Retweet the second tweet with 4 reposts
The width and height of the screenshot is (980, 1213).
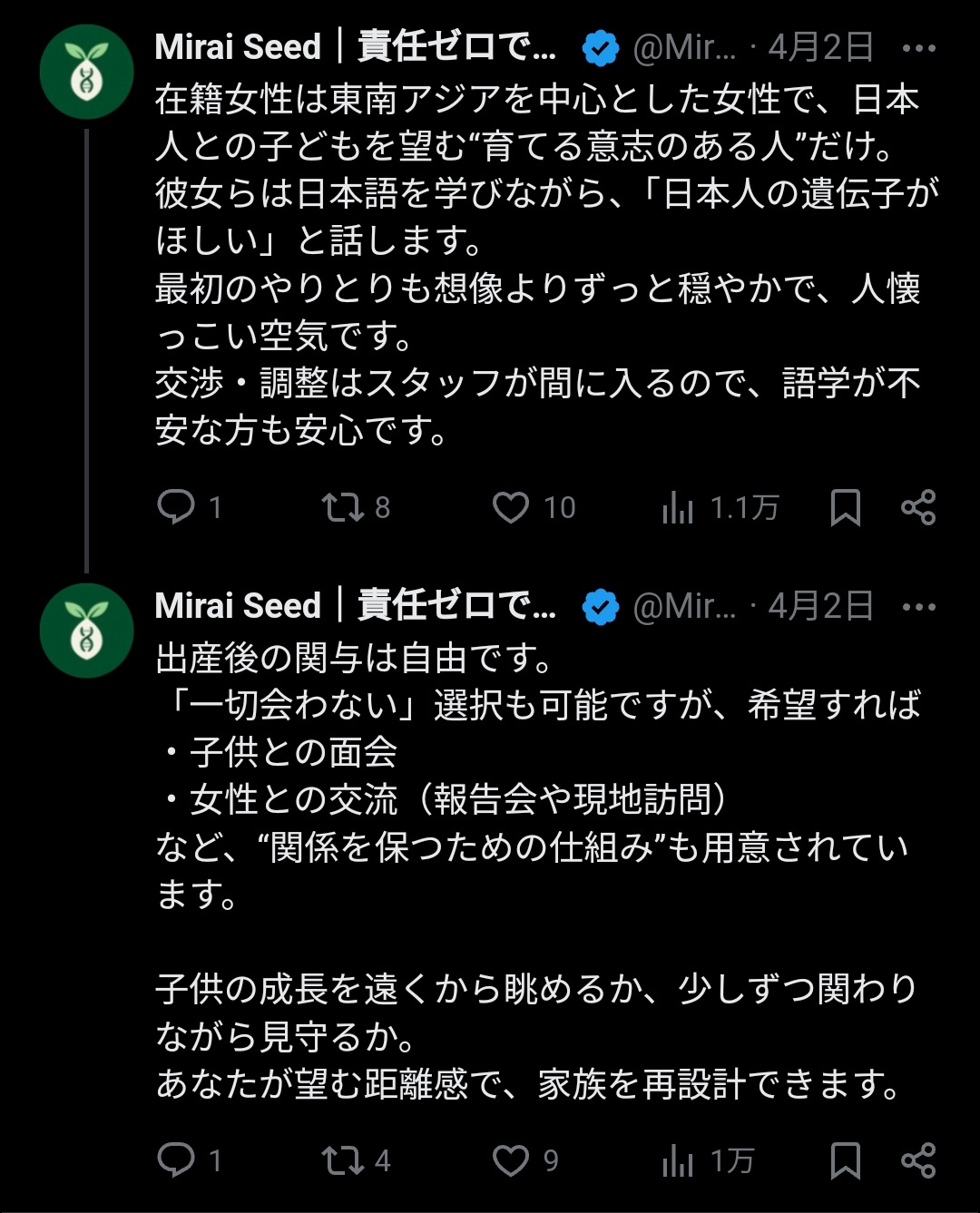343,1160
